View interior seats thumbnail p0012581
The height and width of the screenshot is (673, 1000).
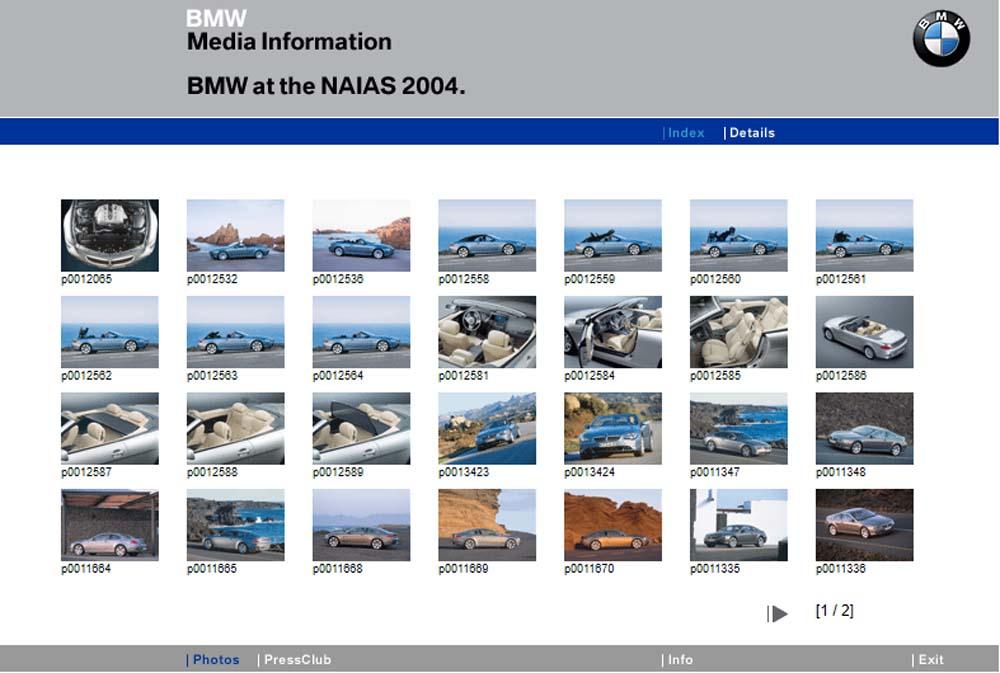[x=487, y=332]
